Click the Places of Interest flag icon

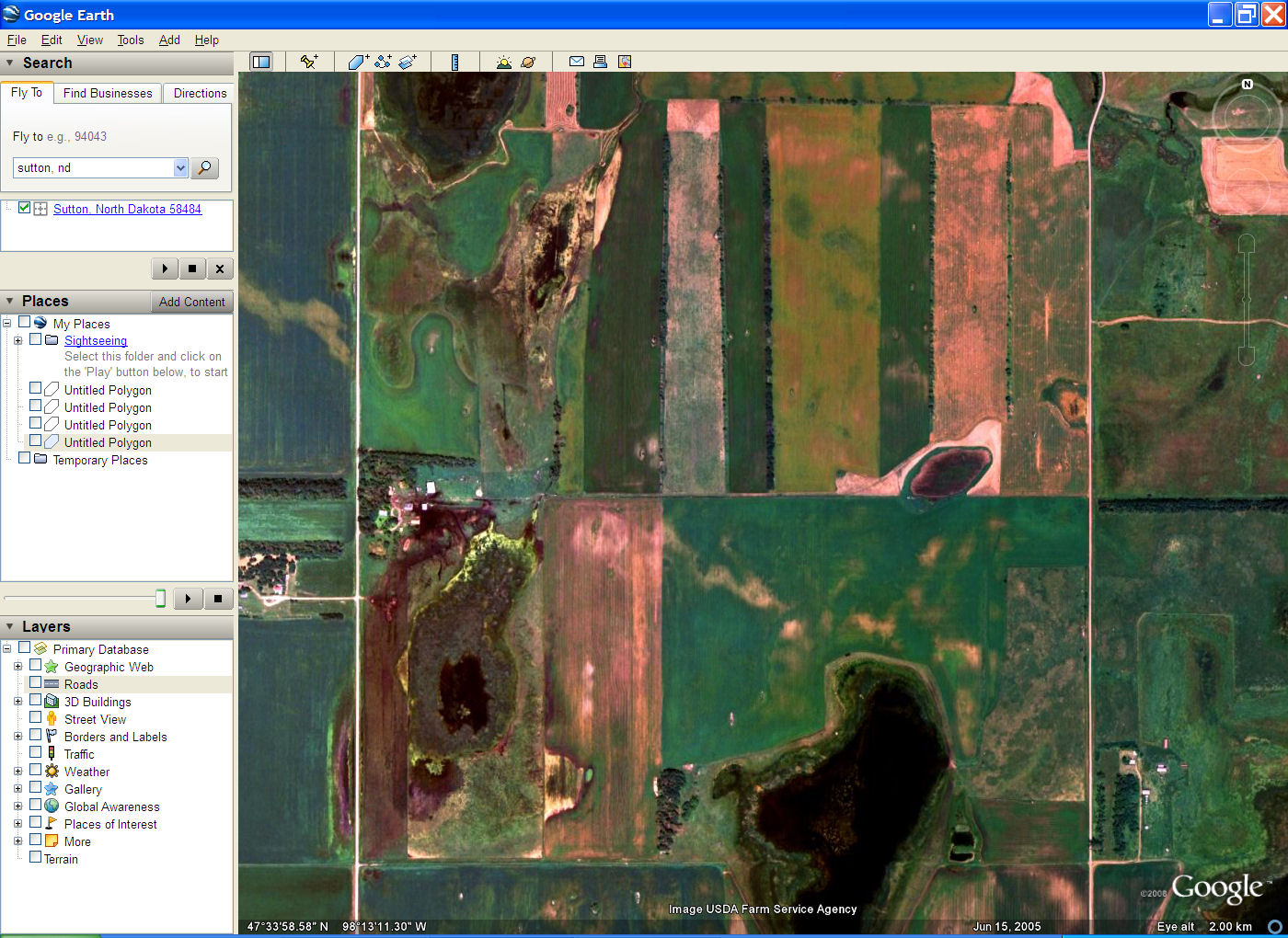pyautogui.click(x=52, y=823)
